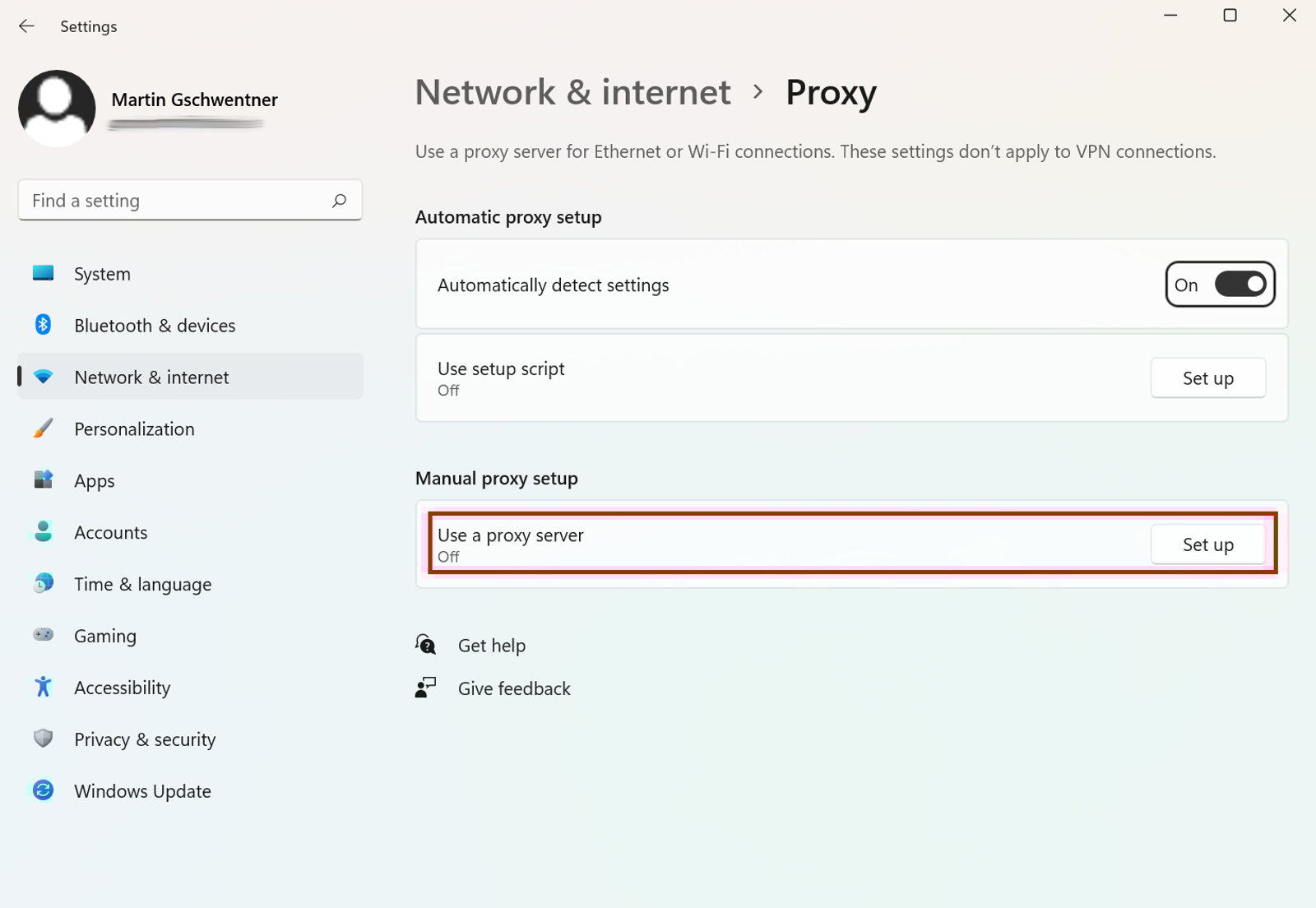Select the Accessibility figure icon
Image resolution: width=1316 pixels, height=908 pixels.
click(x=43, y=687)
